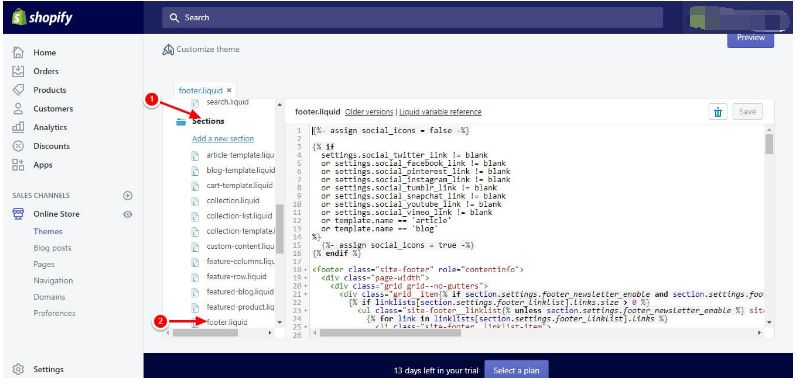
Task: Switch to the footer.liquid tab
Action: pos(201,90)
